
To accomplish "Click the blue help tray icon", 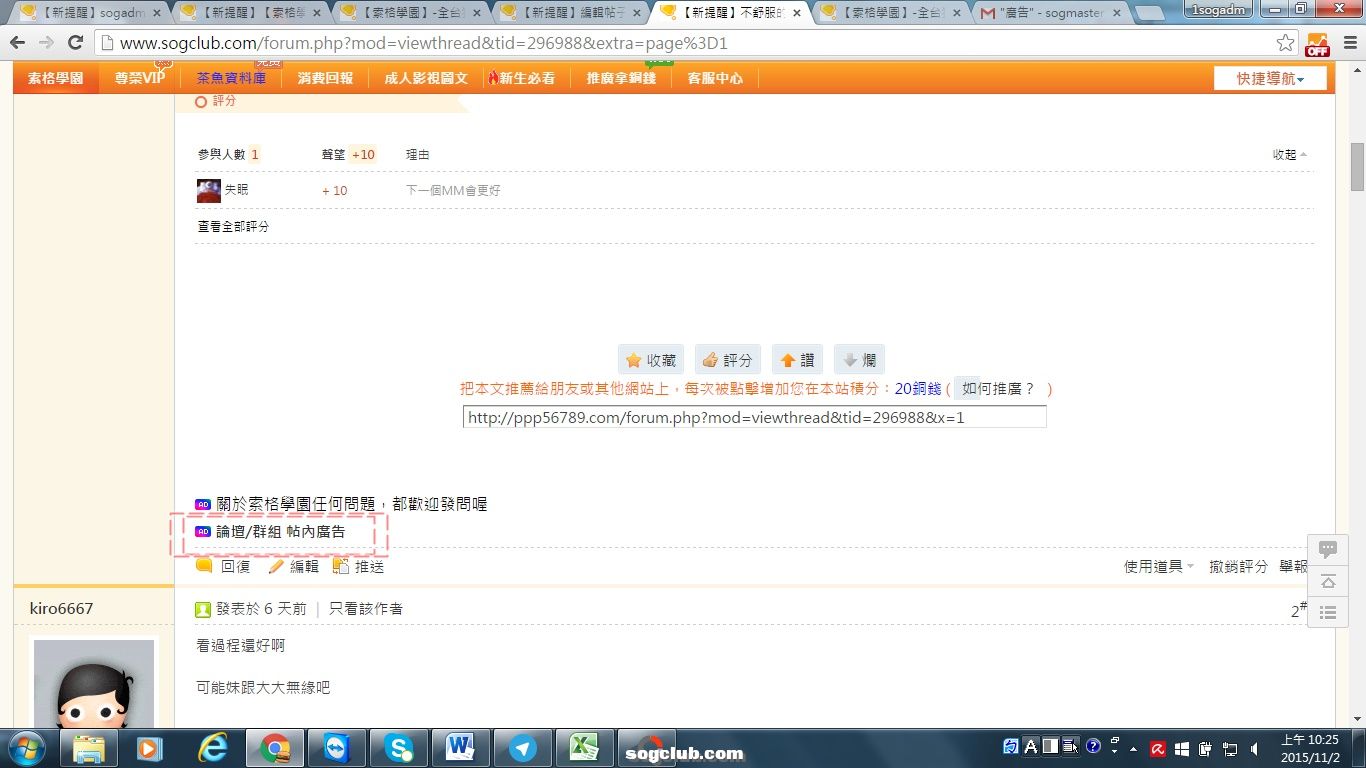I will click(1093, 746).
